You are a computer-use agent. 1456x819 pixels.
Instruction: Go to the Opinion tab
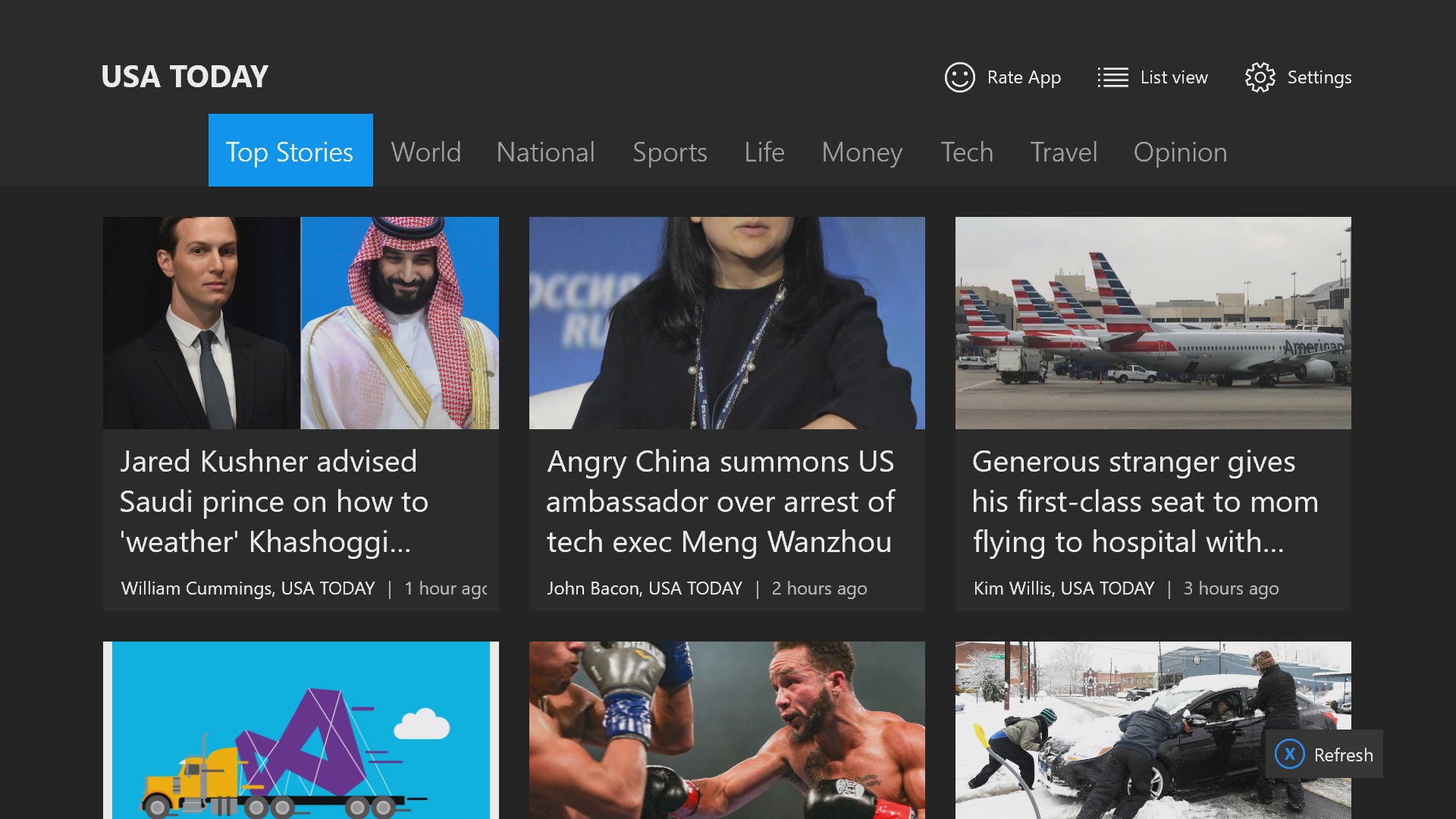point(1180,152)
